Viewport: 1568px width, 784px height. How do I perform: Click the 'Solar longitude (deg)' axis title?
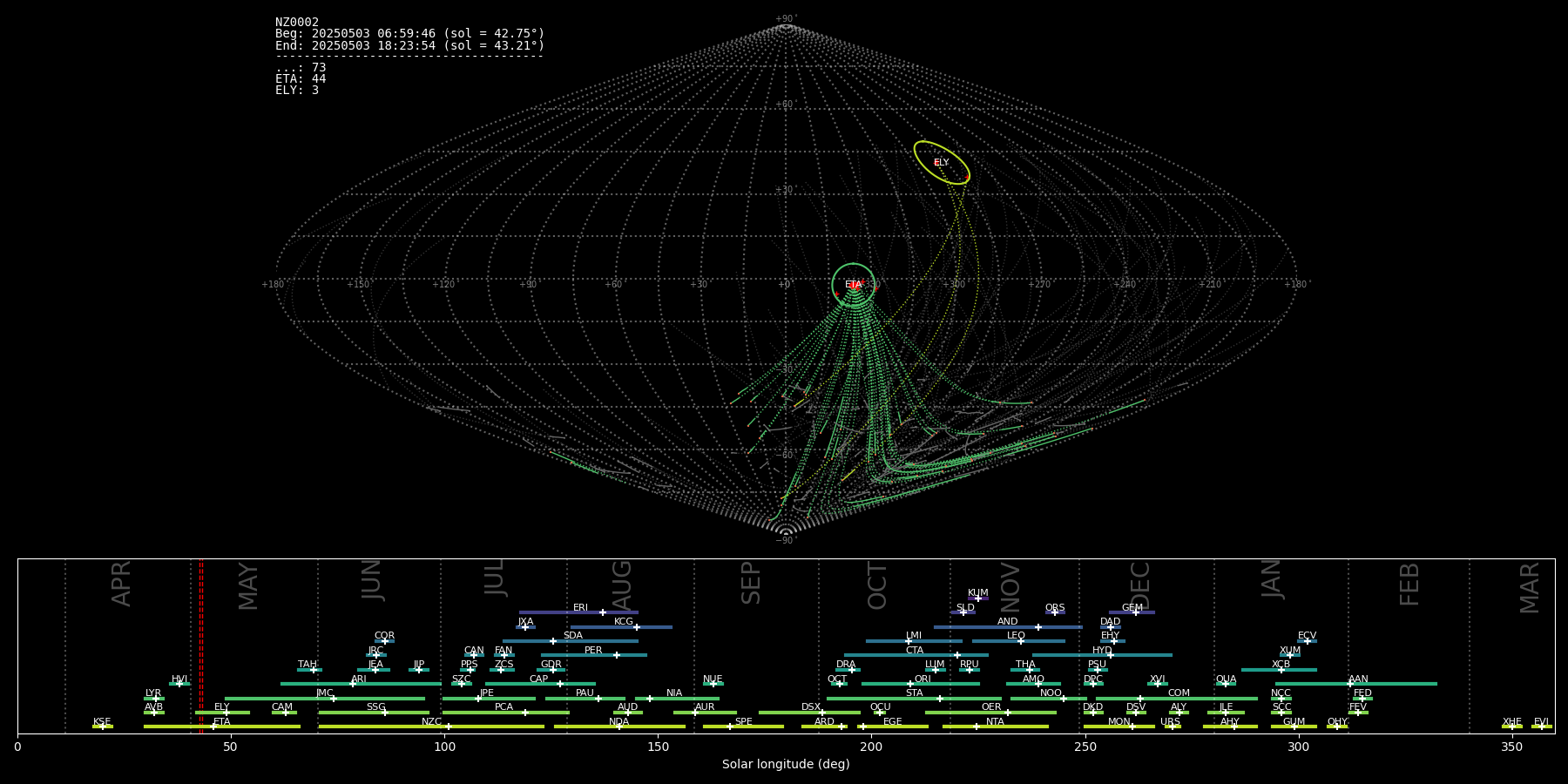(x=786, y=764)
